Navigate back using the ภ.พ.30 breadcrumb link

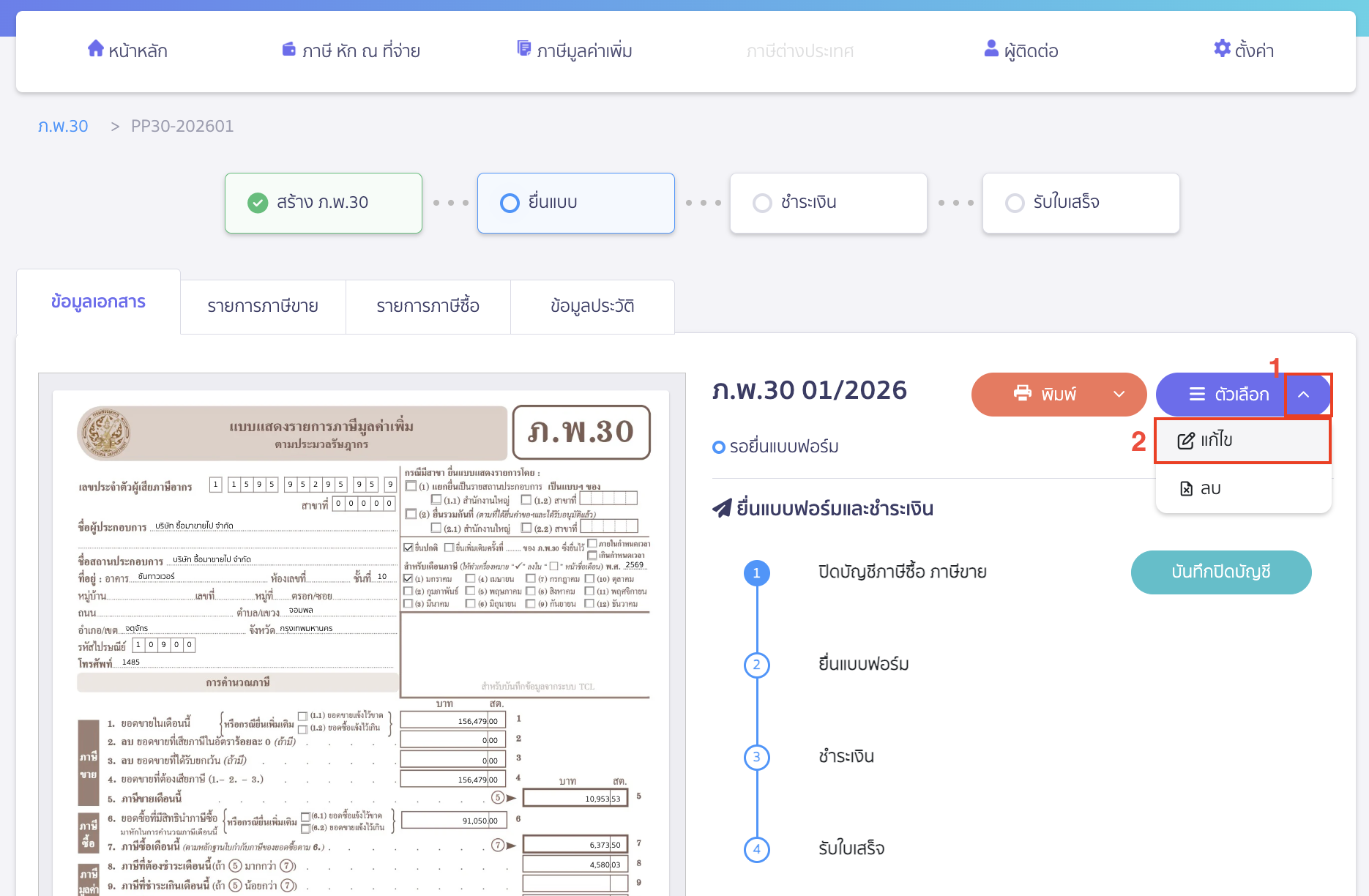(x=63, y=125)
